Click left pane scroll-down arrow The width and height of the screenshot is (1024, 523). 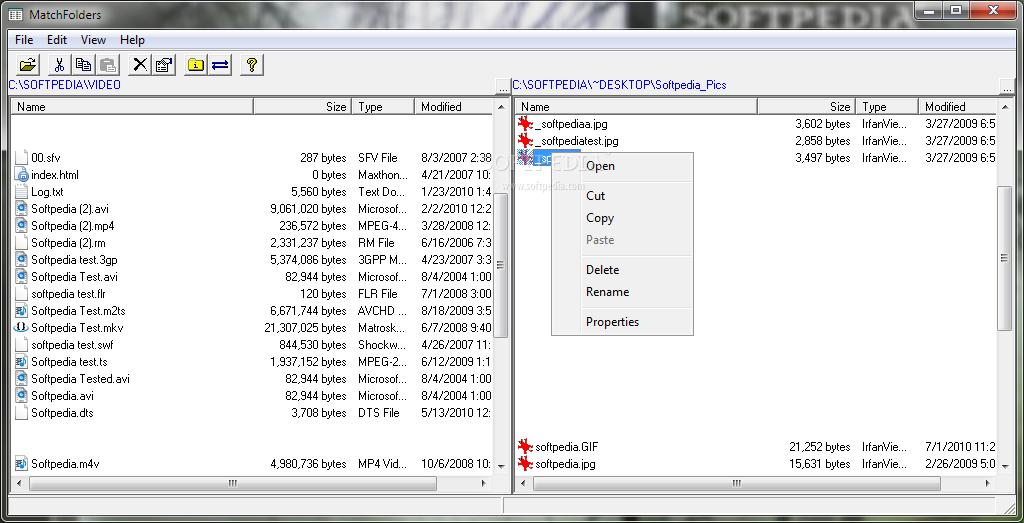501,466
